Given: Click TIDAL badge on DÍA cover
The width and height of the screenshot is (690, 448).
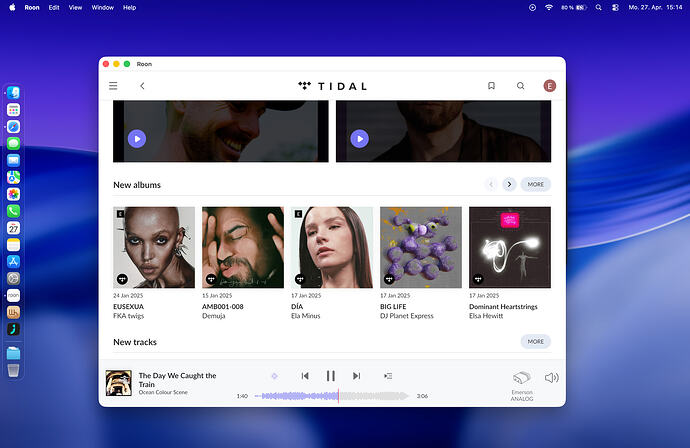Looking at the screenshot, I should click(300, 279).
